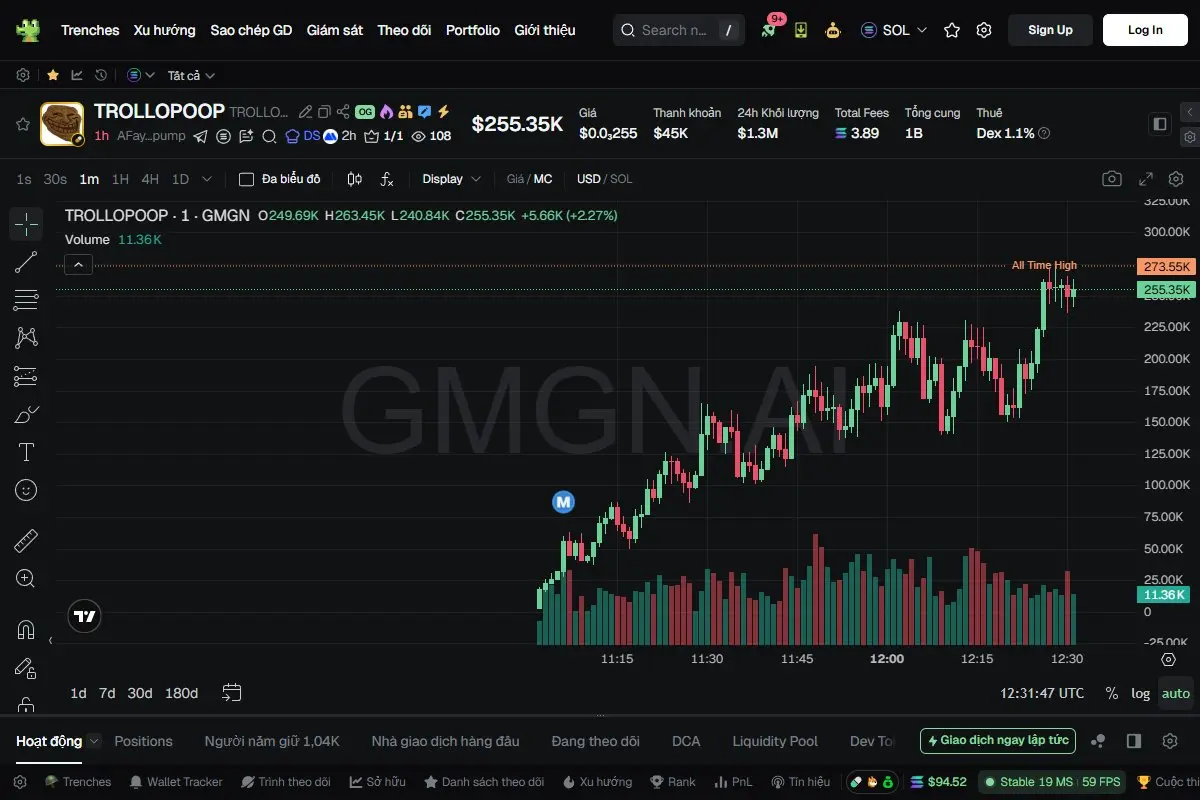Open the Trenches menu
Image resolution: width=1200 pixels, height=800 pixels.
pos(90,30)
